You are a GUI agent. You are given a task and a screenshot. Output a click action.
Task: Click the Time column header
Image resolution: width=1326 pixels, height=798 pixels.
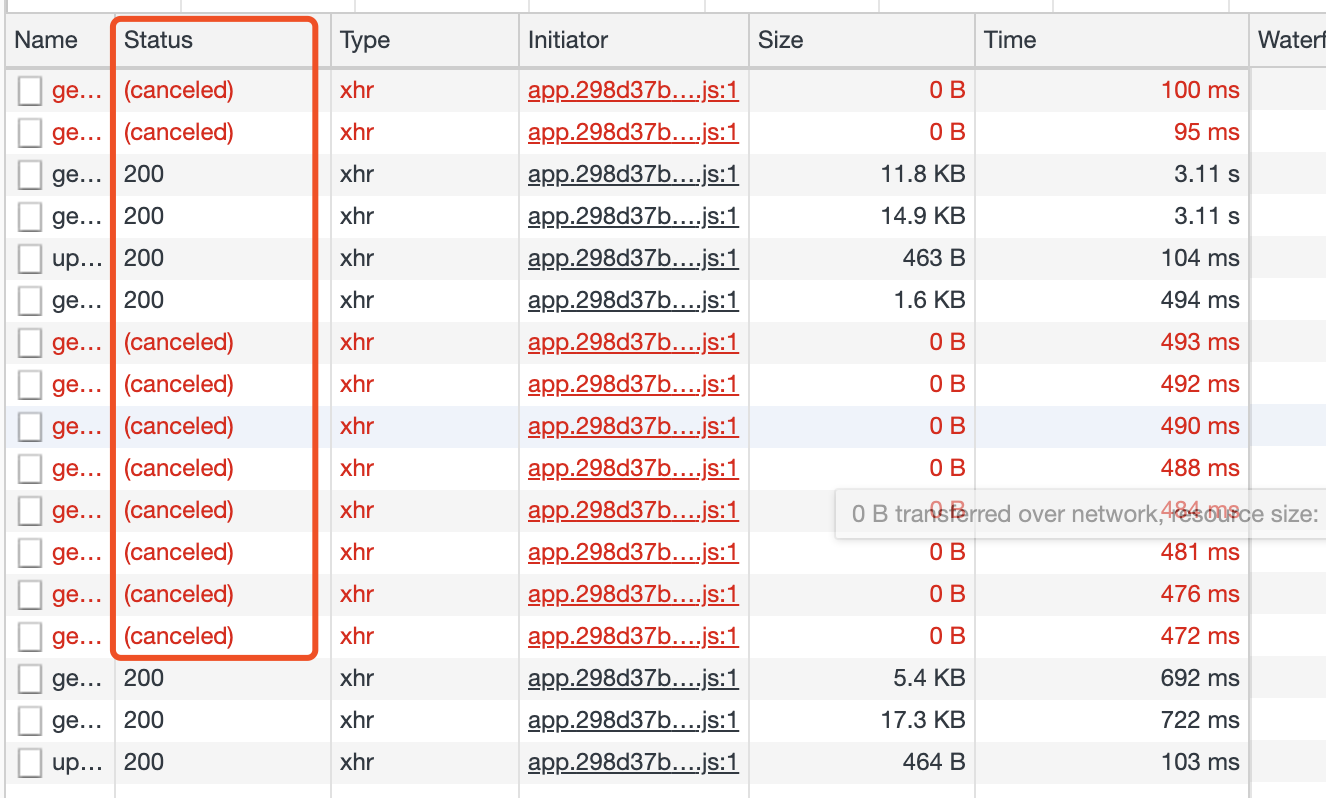click(x=1009, y=41)
